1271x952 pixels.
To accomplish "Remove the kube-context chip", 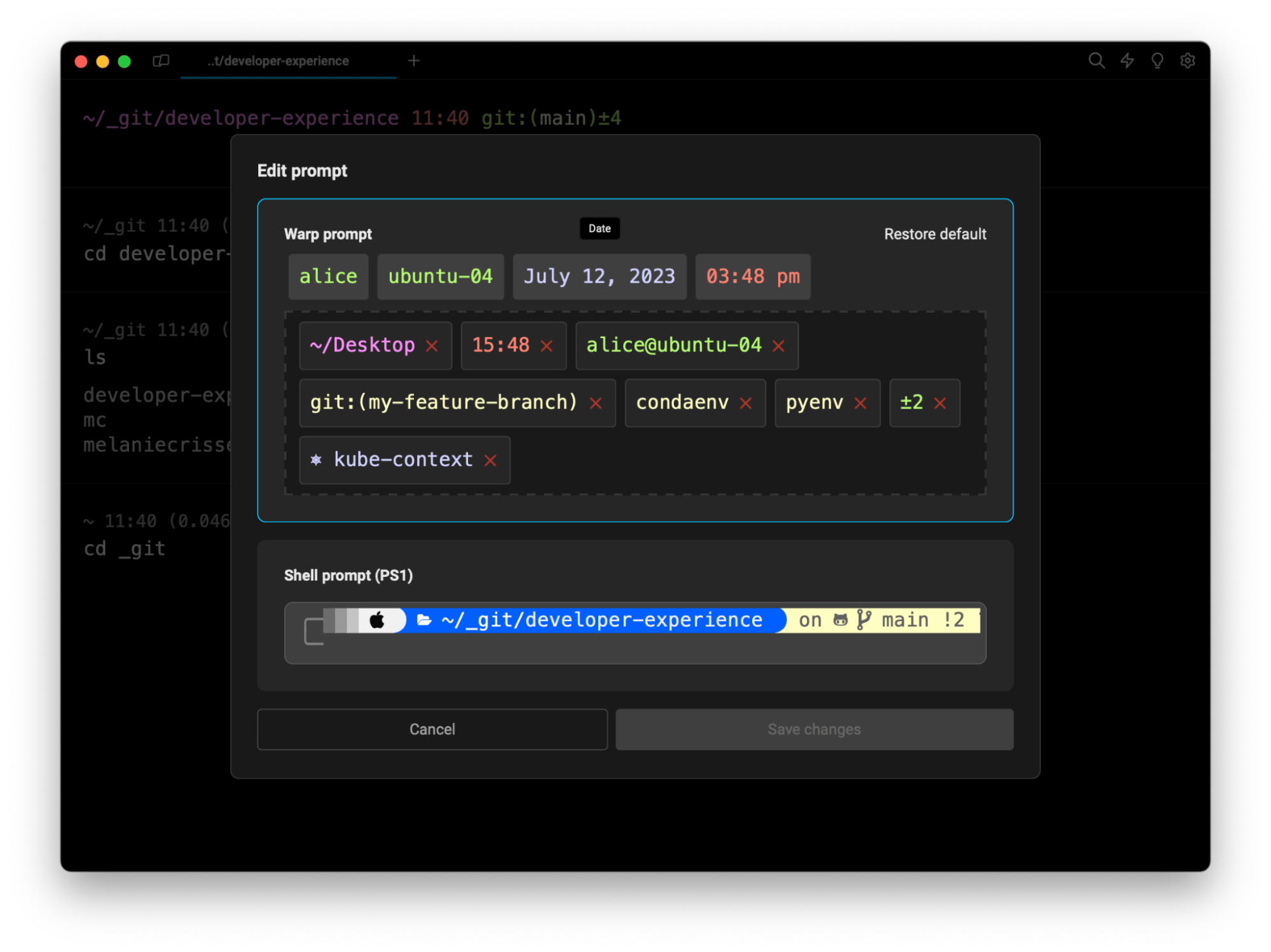I will [x=490, y=460].
